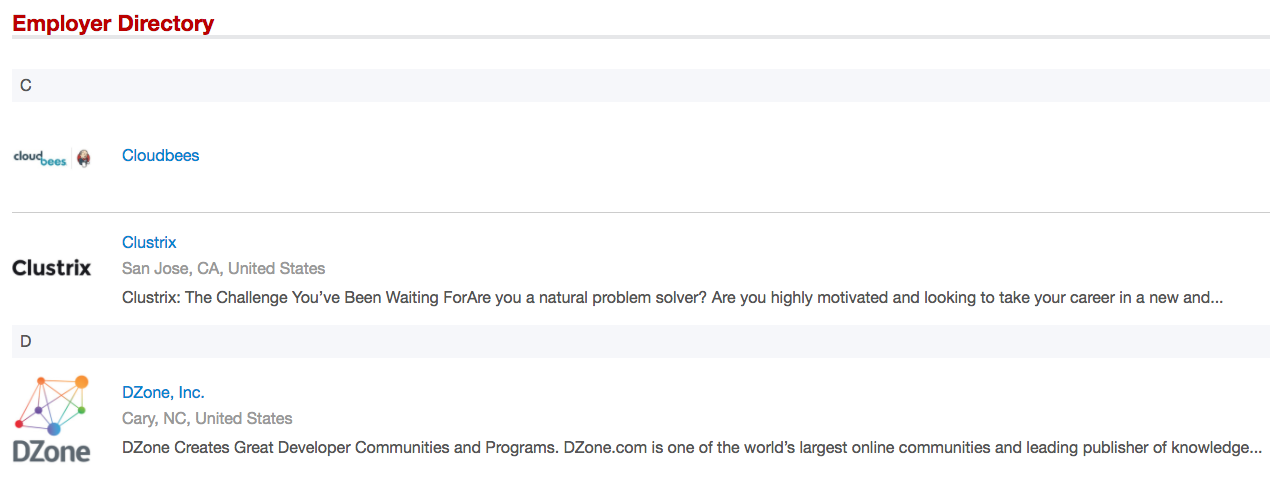Click the Cloudbees company logo
Viewport: 1278px width, 478px height.
40,157
